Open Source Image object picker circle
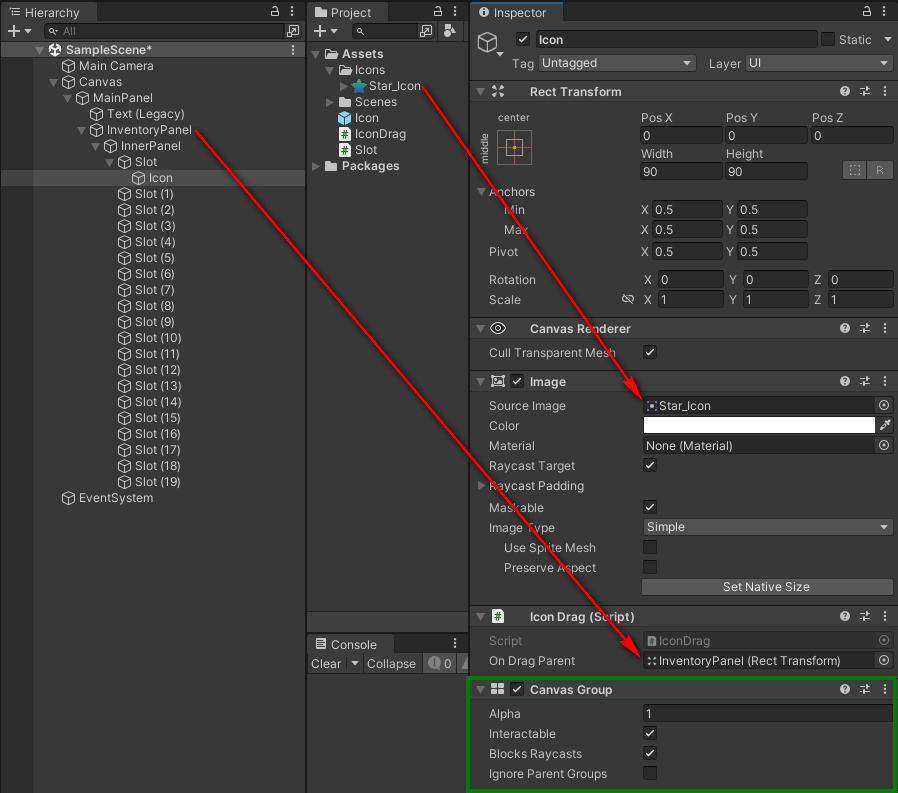The width and height of the screenshot is (898, 793). (x=884, y=405)
